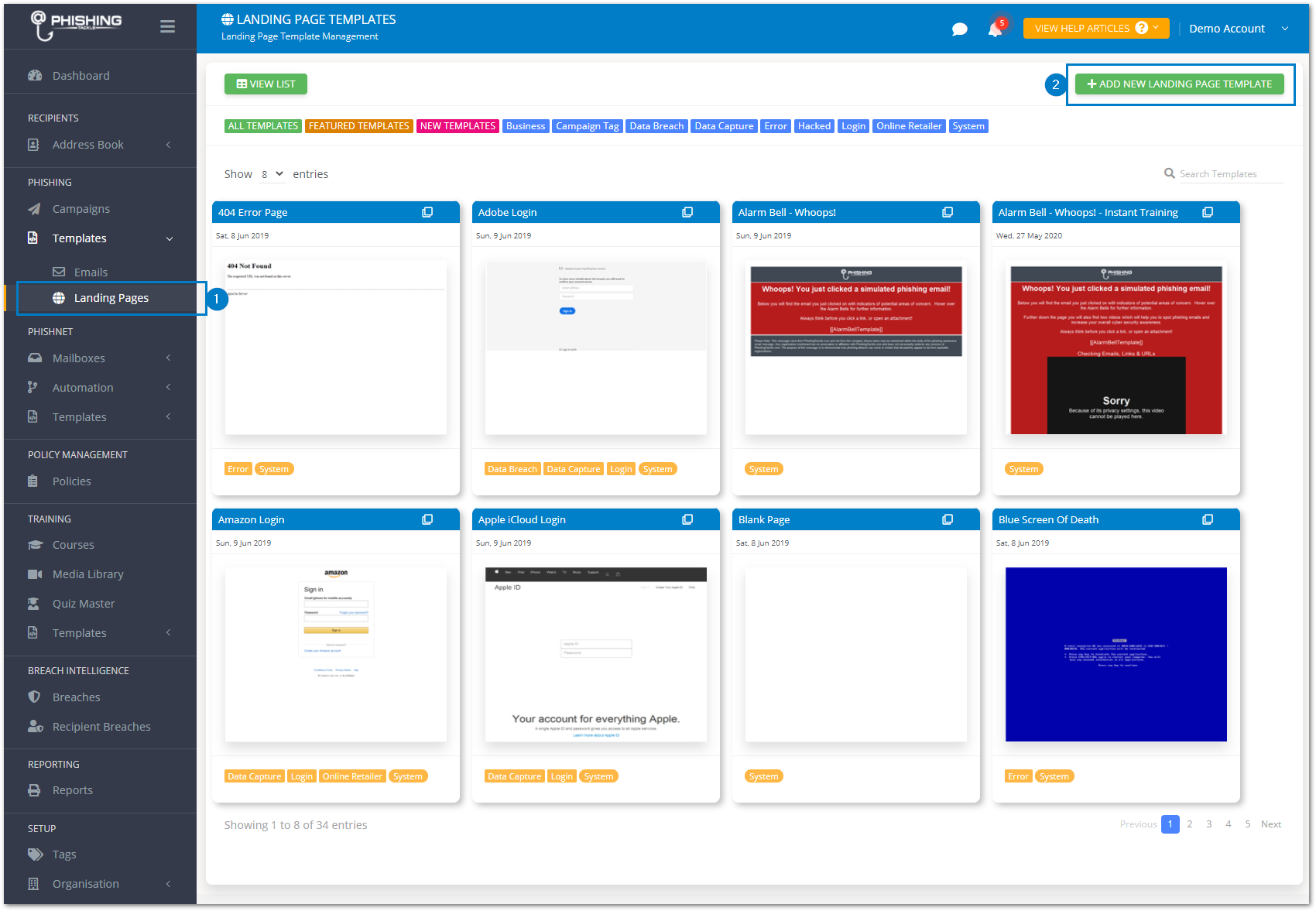This screenshot has width=1316, height=911.
Task: Copy the Alarm Bell - Whoops! template
Action: tap(948, 212)
